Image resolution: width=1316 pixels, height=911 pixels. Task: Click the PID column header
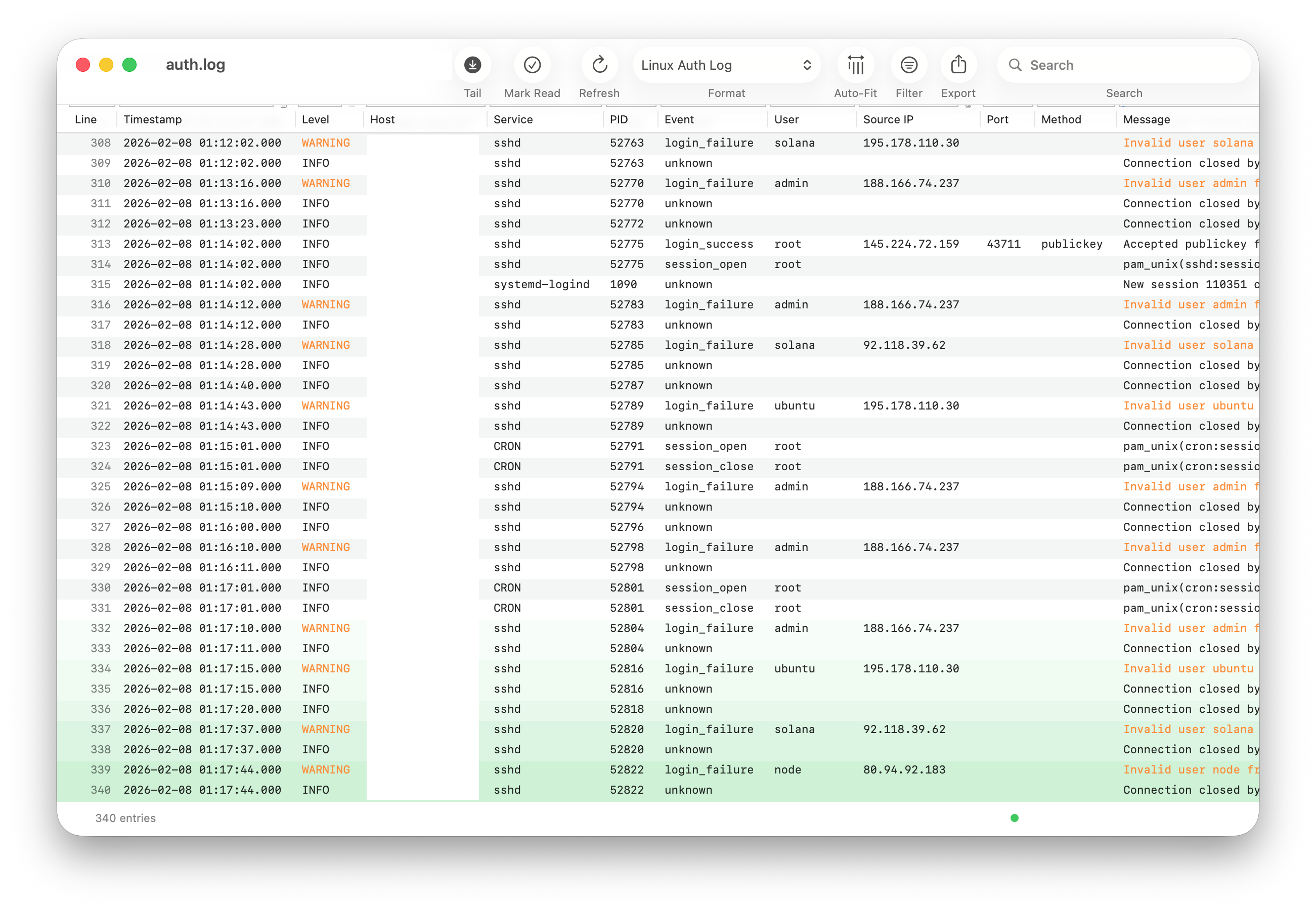pos(619,119)
